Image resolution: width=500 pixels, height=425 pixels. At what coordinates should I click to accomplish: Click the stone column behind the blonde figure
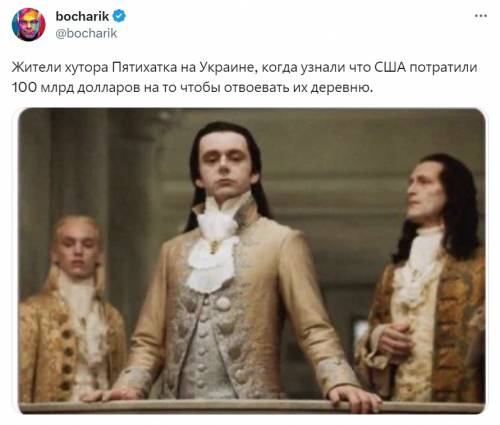point(78,163)
